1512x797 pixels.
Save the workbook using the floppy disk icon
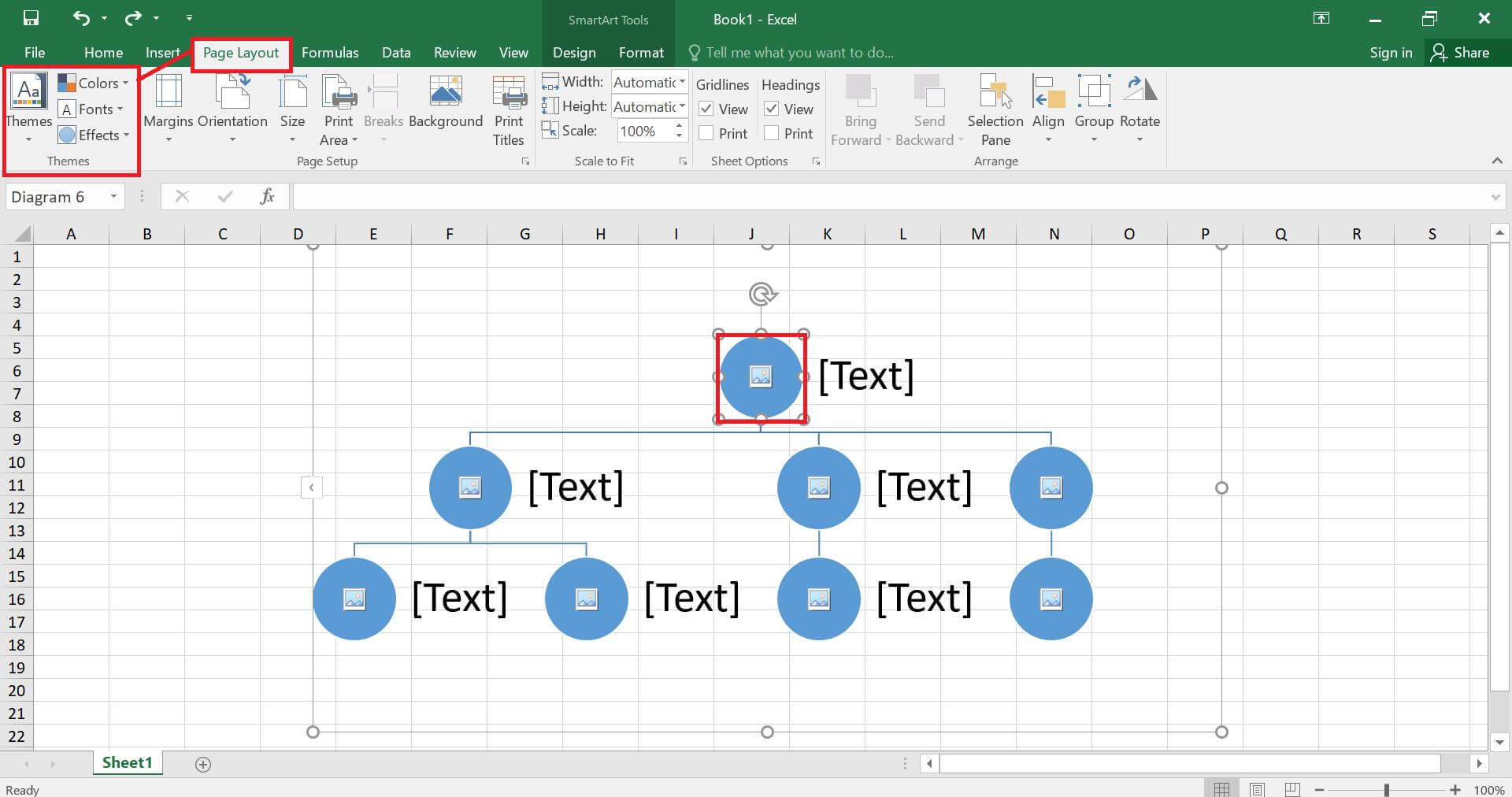point(31,17)
